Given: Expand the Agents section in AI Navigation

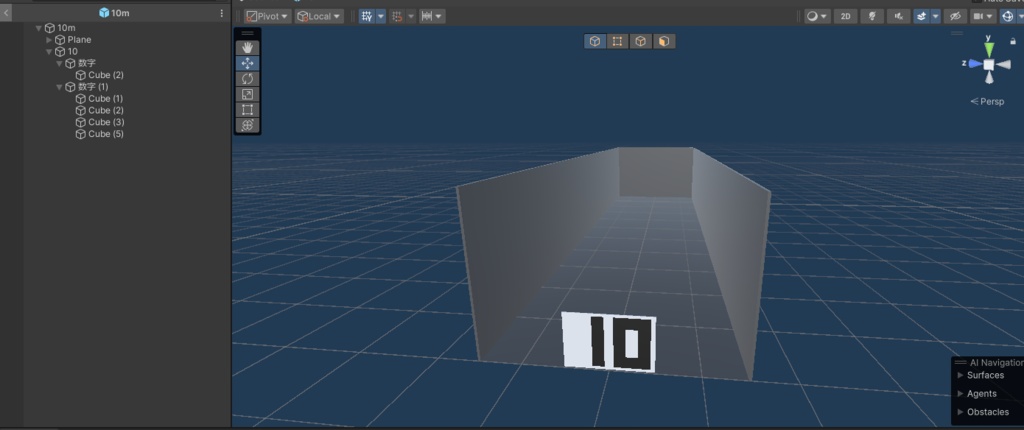Looking at the screenshot, I should (x=960, y=393).
